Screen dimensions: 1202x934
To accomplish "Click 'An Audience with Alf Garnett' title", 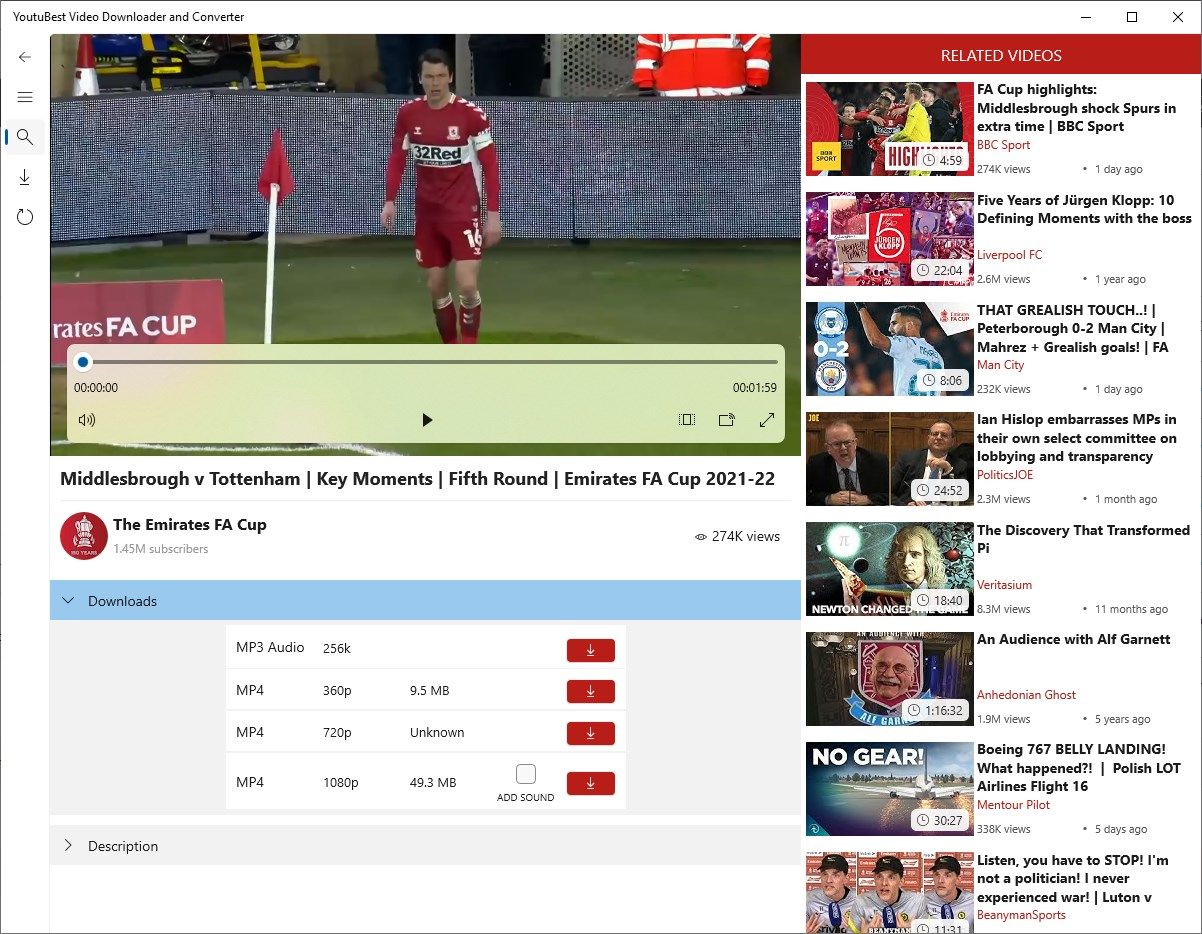I will pyautogui.click(x=1073, y=640).
